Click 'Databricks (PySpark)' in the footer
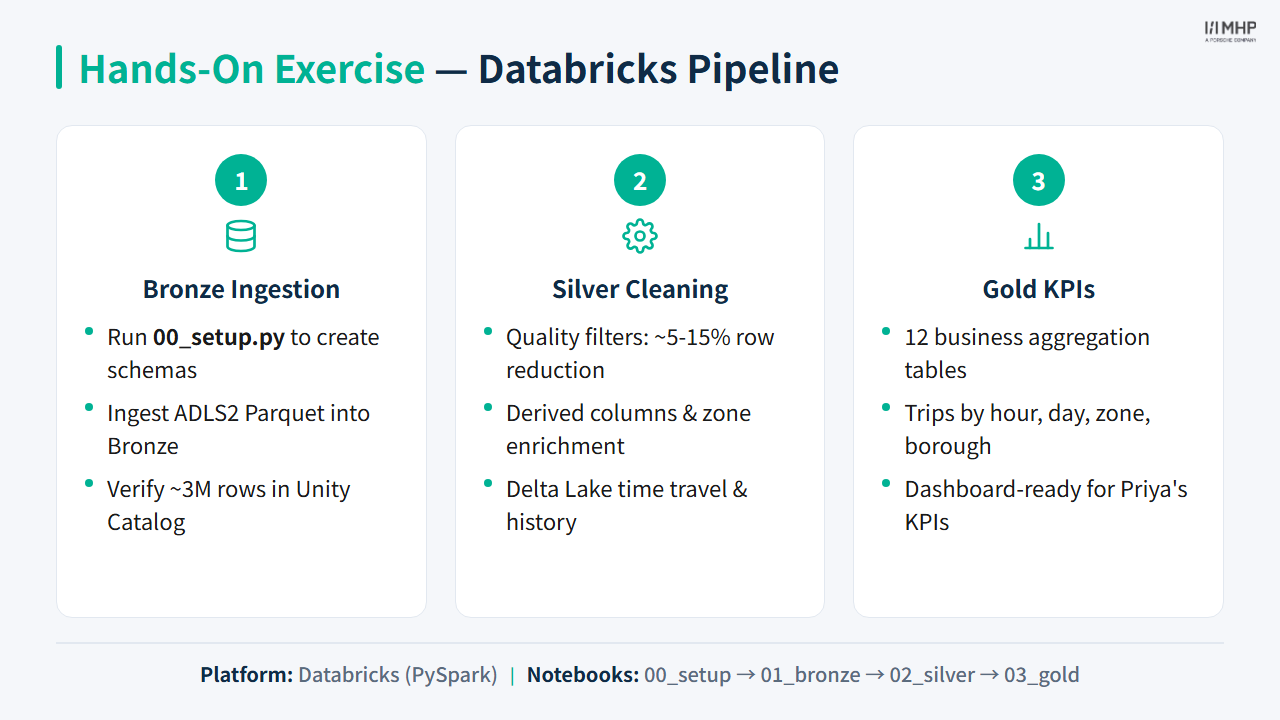The width and height of the screenshot is (1280, 720). tap(398, 674)
